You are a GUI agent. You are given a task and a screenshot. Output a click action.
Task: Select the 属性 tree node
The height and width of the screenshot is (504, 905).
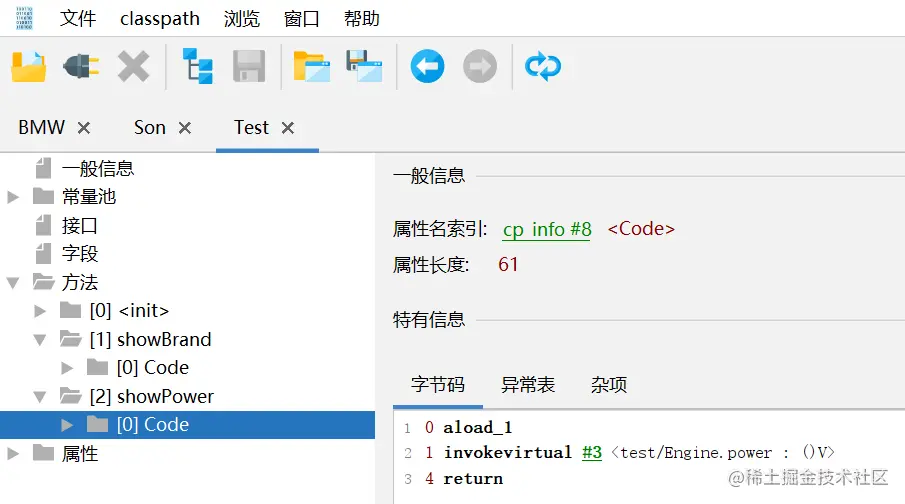80,454
